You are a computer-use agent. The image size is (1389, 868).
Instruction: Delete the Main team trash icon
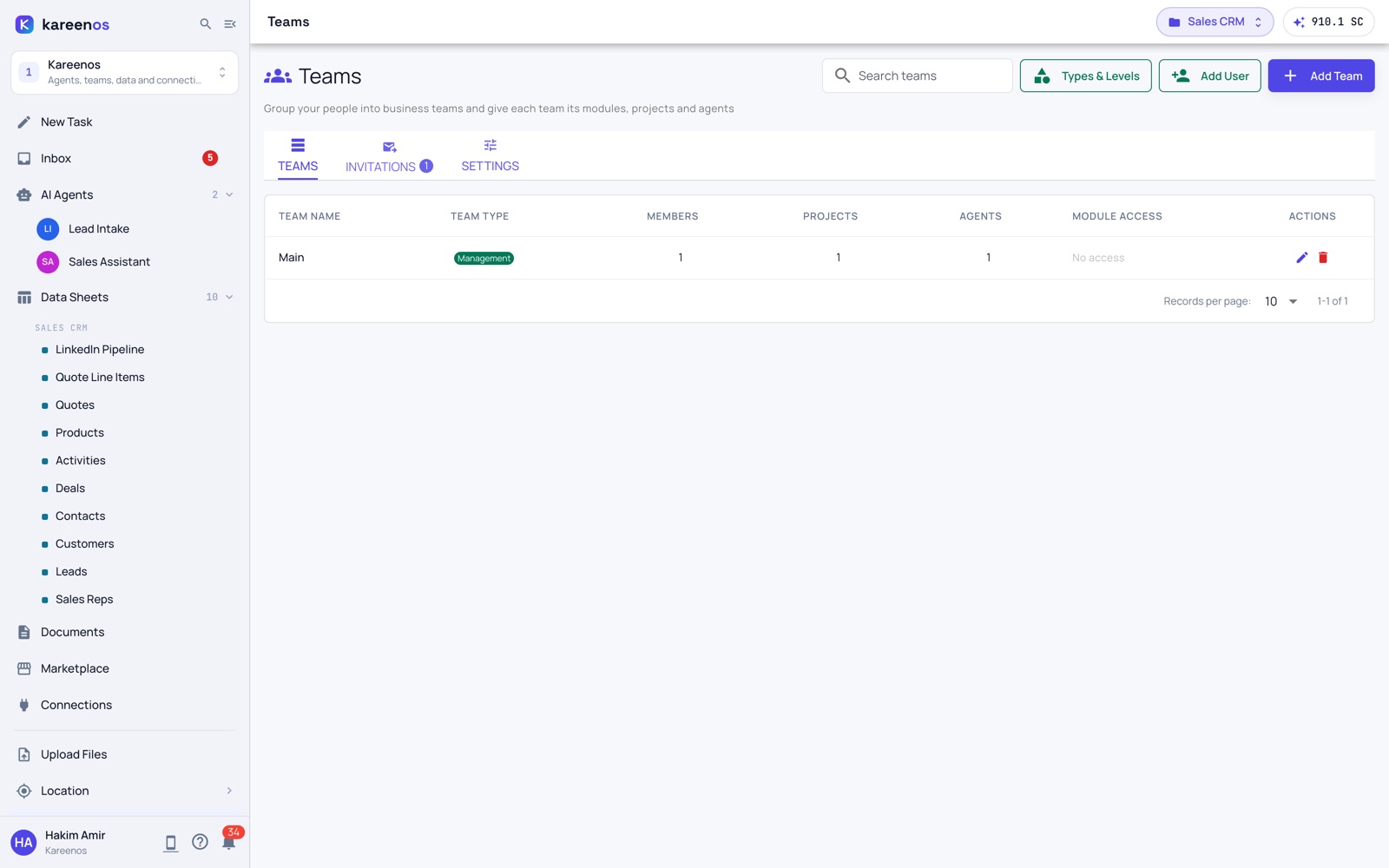click(1323, 258)
